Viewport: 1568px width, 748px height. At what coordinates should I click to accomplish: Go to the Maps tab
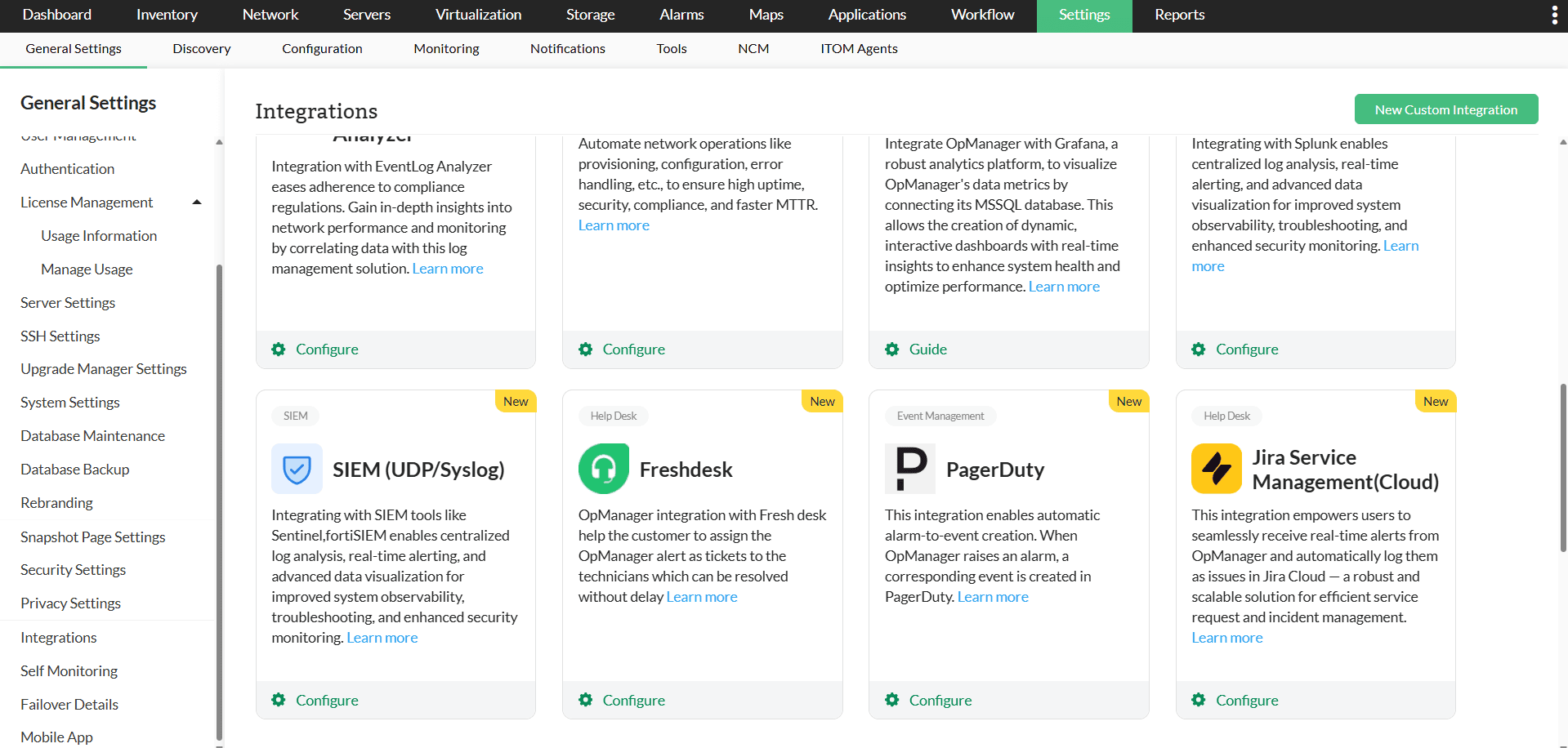click(766, 15)
